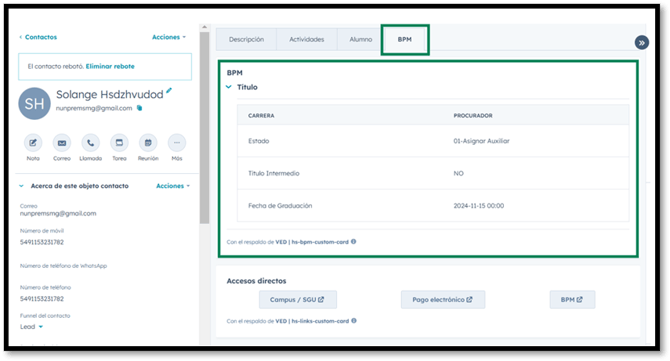670x361 pixels.
Task: Click Eliminar rebote link
Action: click(110, 66)
